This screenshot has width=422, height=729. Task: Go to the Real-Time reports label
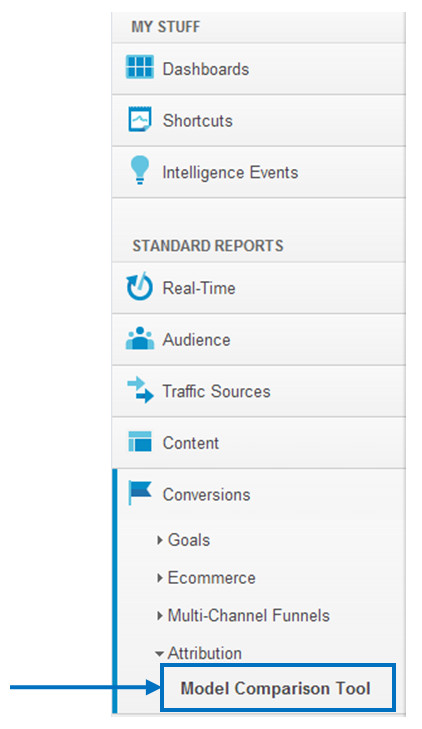[x=199, y=288]
